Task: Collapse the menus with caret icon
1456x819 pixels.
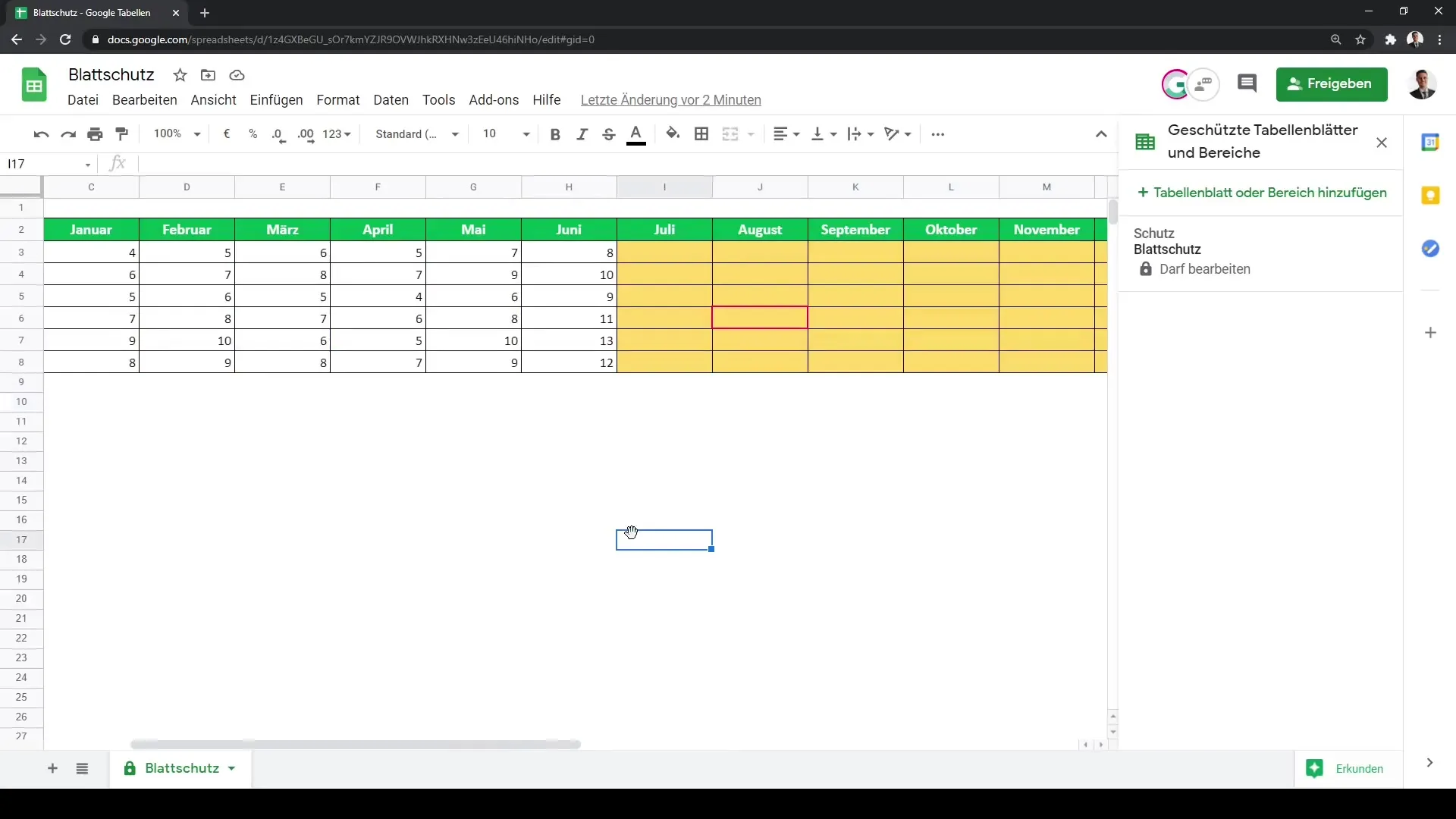Action: 1101,134
